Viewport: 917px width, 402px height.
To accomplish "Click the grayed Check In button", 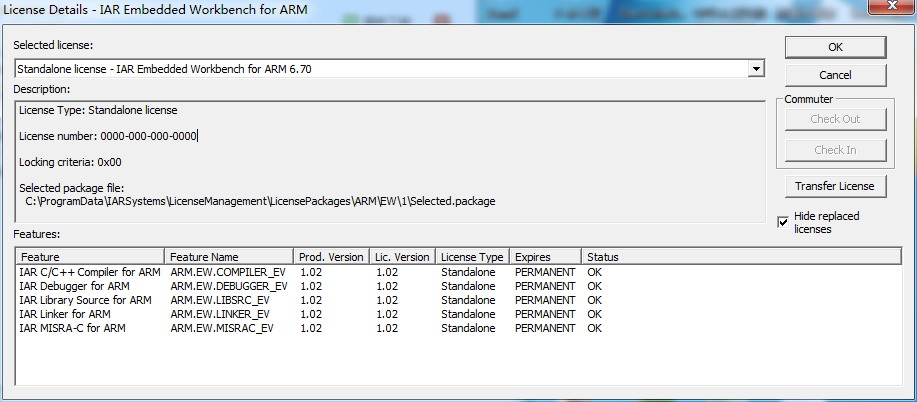I will 835,150.
